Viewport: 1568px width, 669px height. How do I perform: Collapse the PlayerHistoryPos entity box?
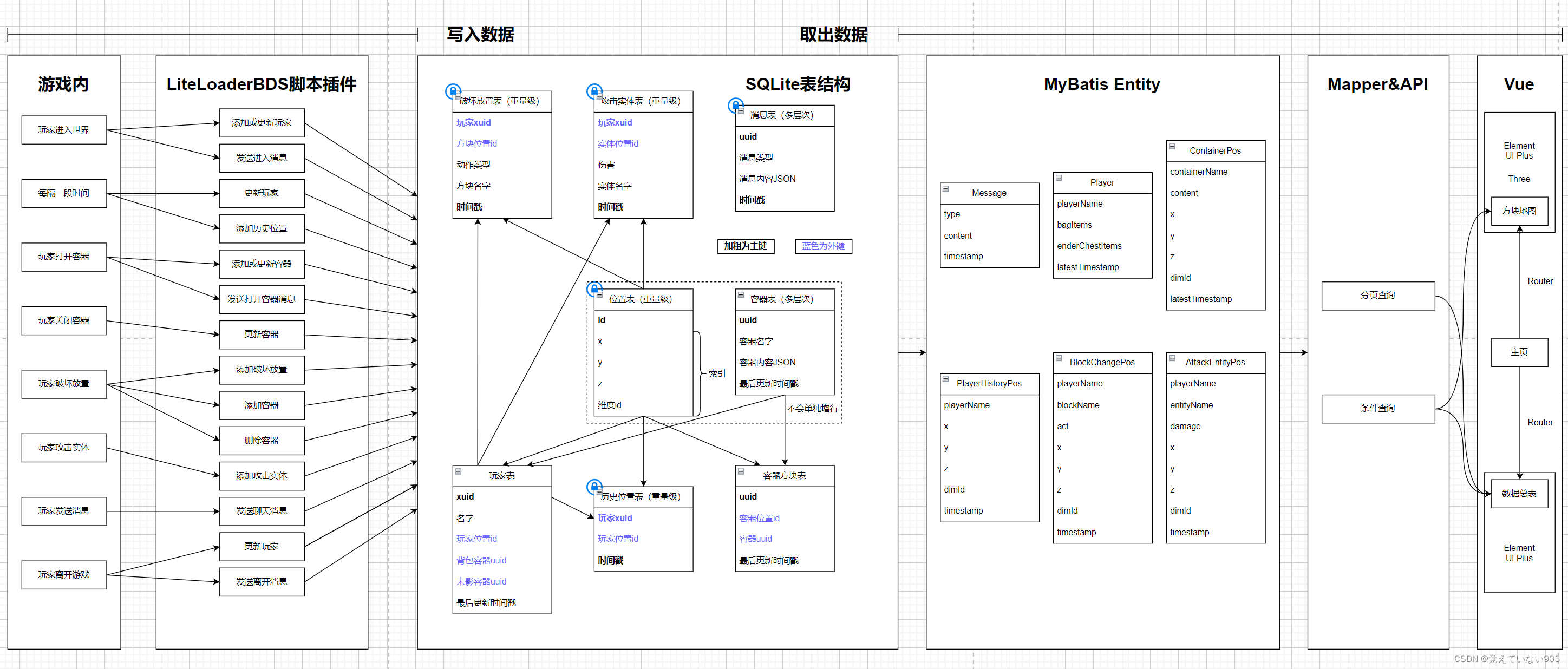[945, 379]
